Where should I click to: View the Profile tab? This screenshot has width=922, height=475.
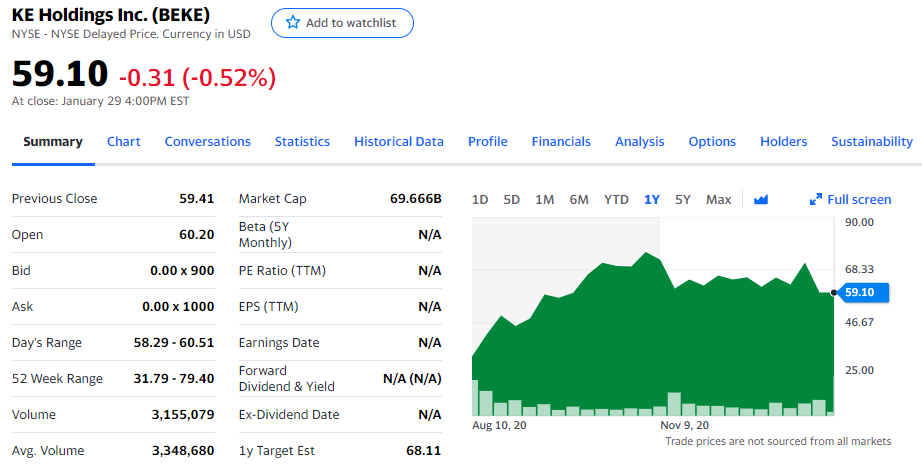click(487, 142)
